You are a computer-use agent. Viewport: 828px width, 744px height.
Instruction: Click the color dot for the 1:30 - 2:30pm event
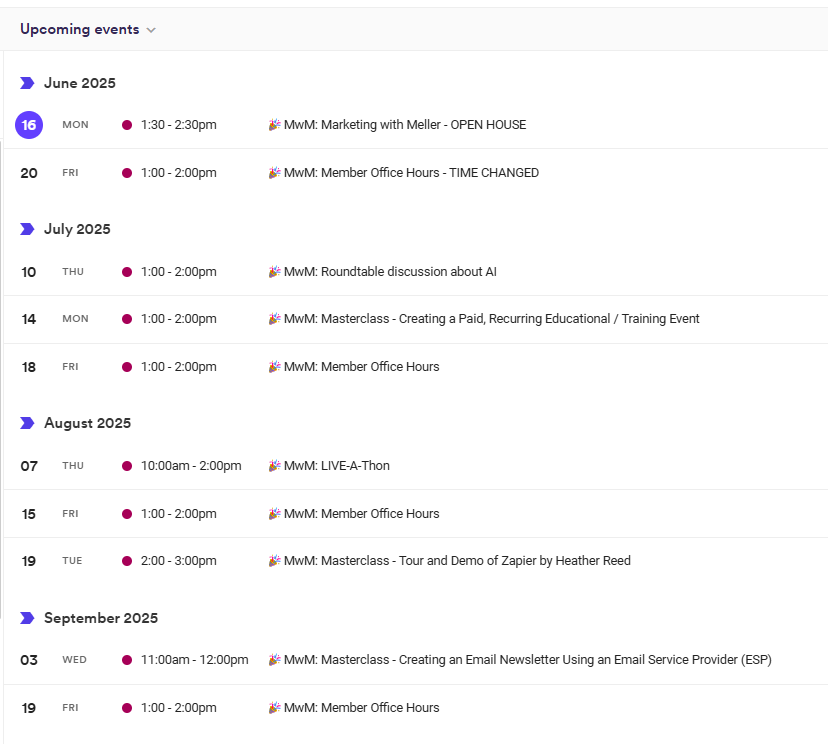coord(127,125)
